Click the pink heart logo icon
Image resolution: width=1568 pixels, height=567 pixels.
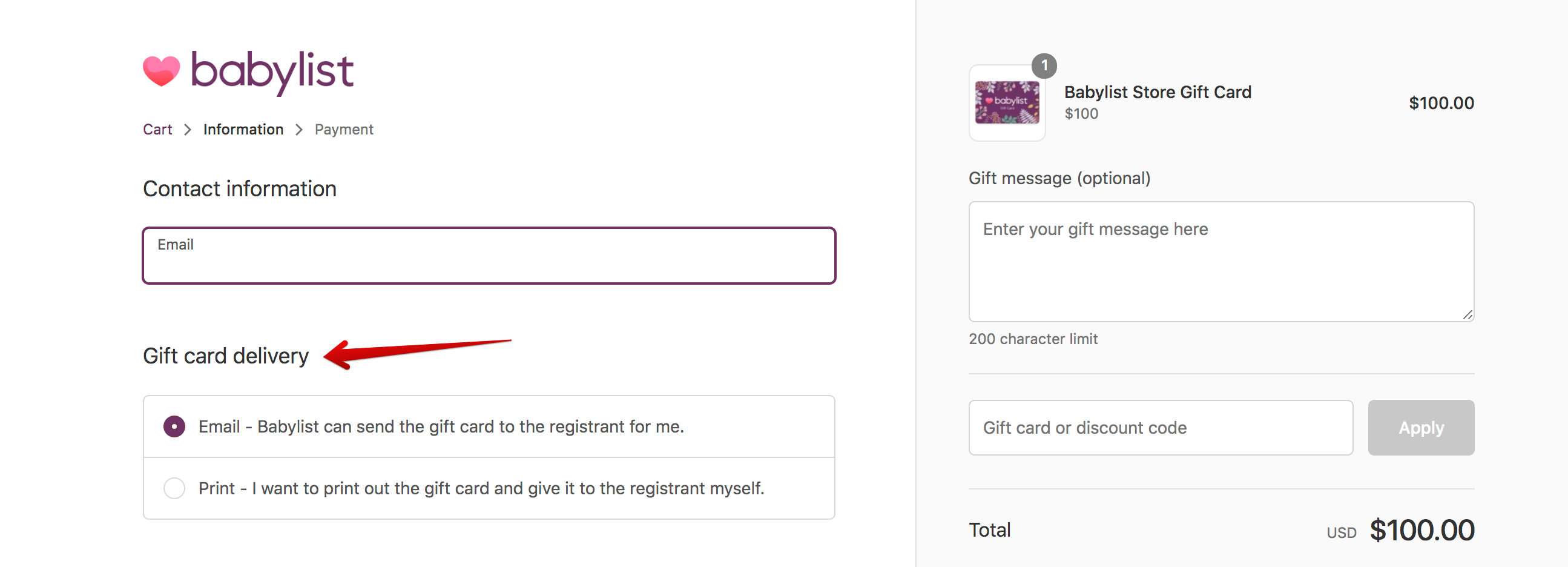point(161,71)
